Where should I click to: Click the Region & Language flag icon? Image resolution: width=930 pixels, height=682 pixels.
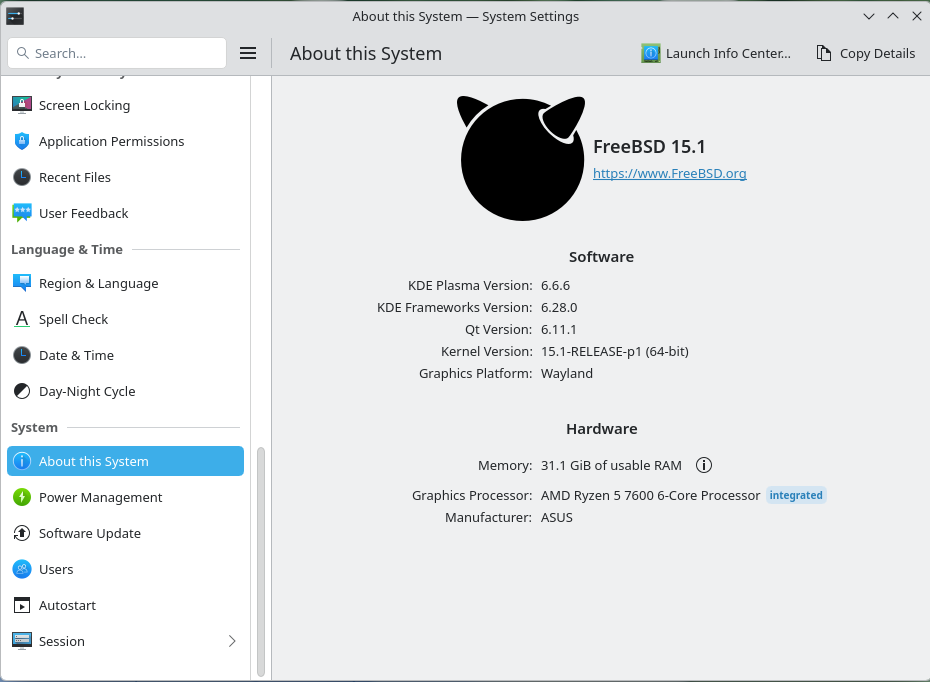pos(22,283)
